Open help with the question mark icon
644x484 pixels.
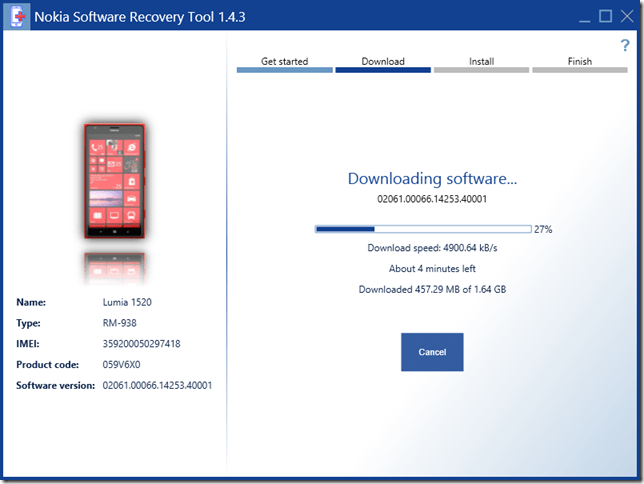click(625, 46)
